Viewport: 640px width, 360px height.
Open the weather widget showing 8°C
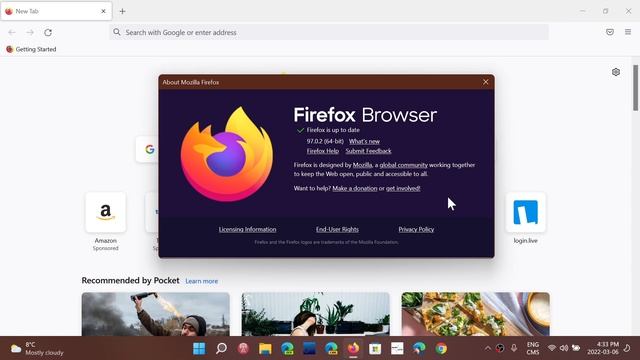click(37, 349)
